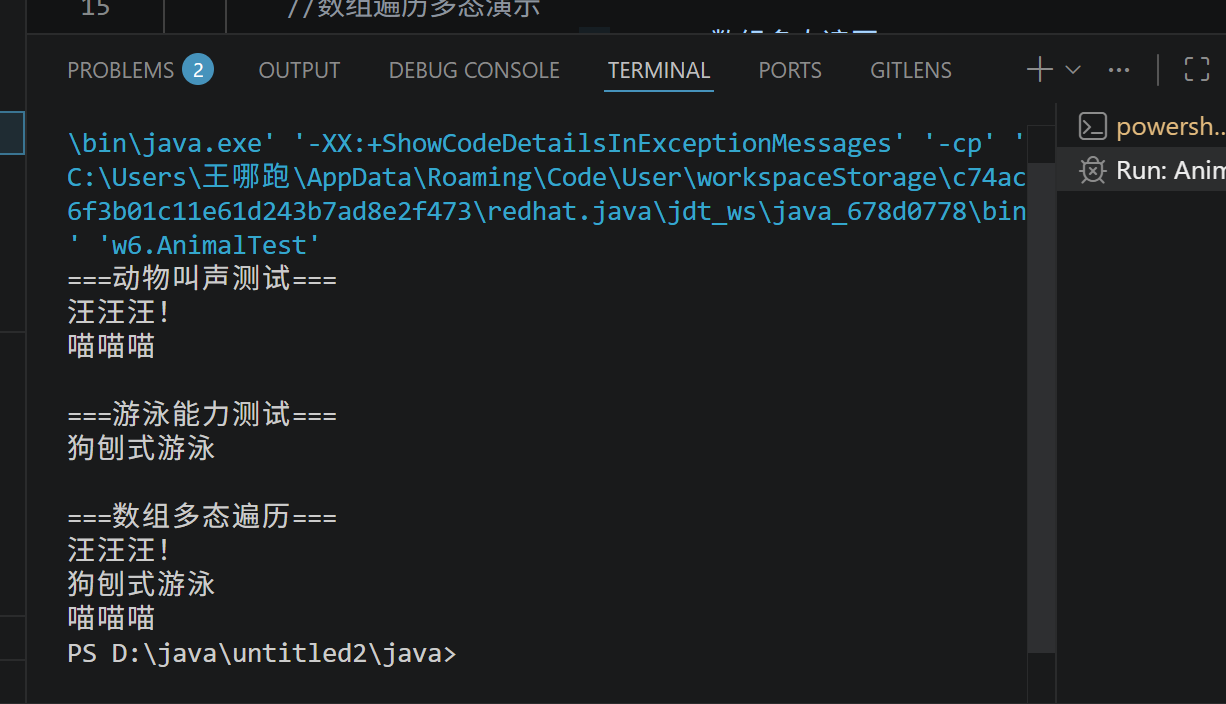Open the OUTPUT tab
The image size is (1226, 704).
click(x=299, y=70)
